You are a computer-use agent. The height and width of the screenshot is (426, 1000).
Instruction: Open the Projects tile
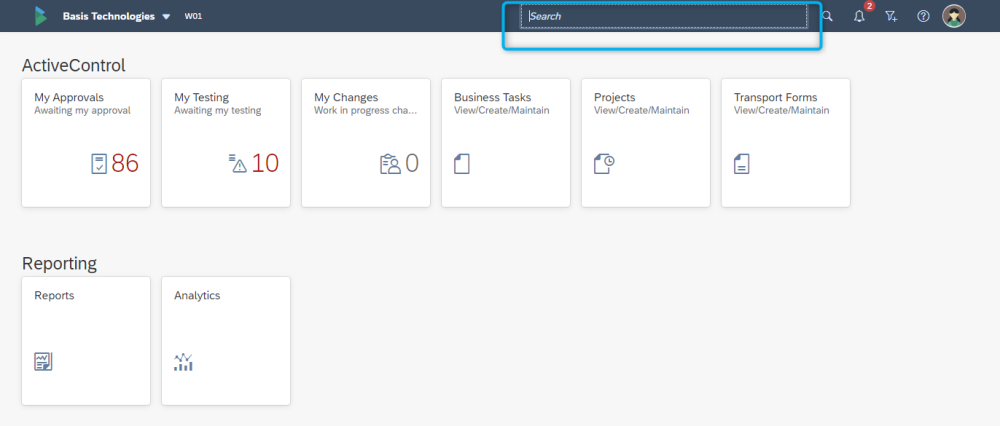[x=645, y=142]
